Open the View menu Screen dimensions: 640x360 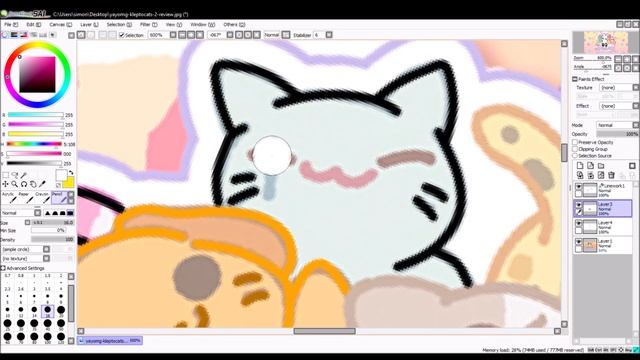click(x=173, y=24)
